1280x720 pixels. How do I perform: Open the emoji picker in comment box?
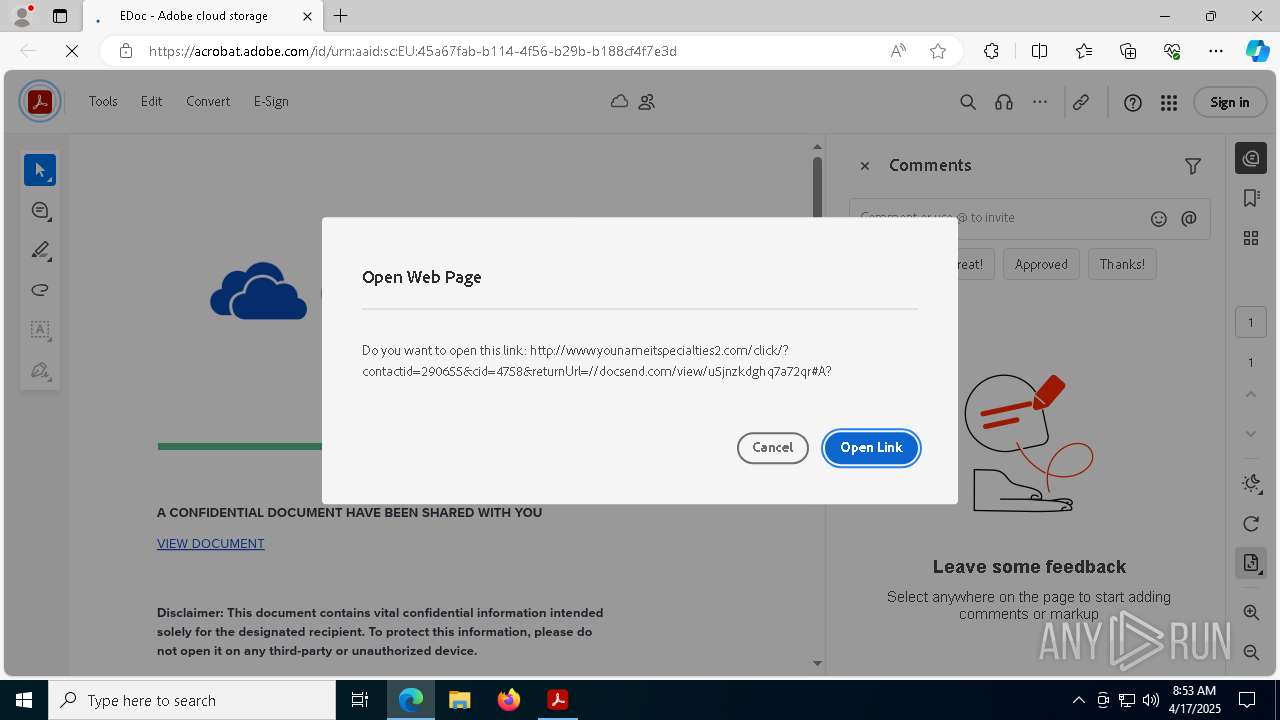1159,218
